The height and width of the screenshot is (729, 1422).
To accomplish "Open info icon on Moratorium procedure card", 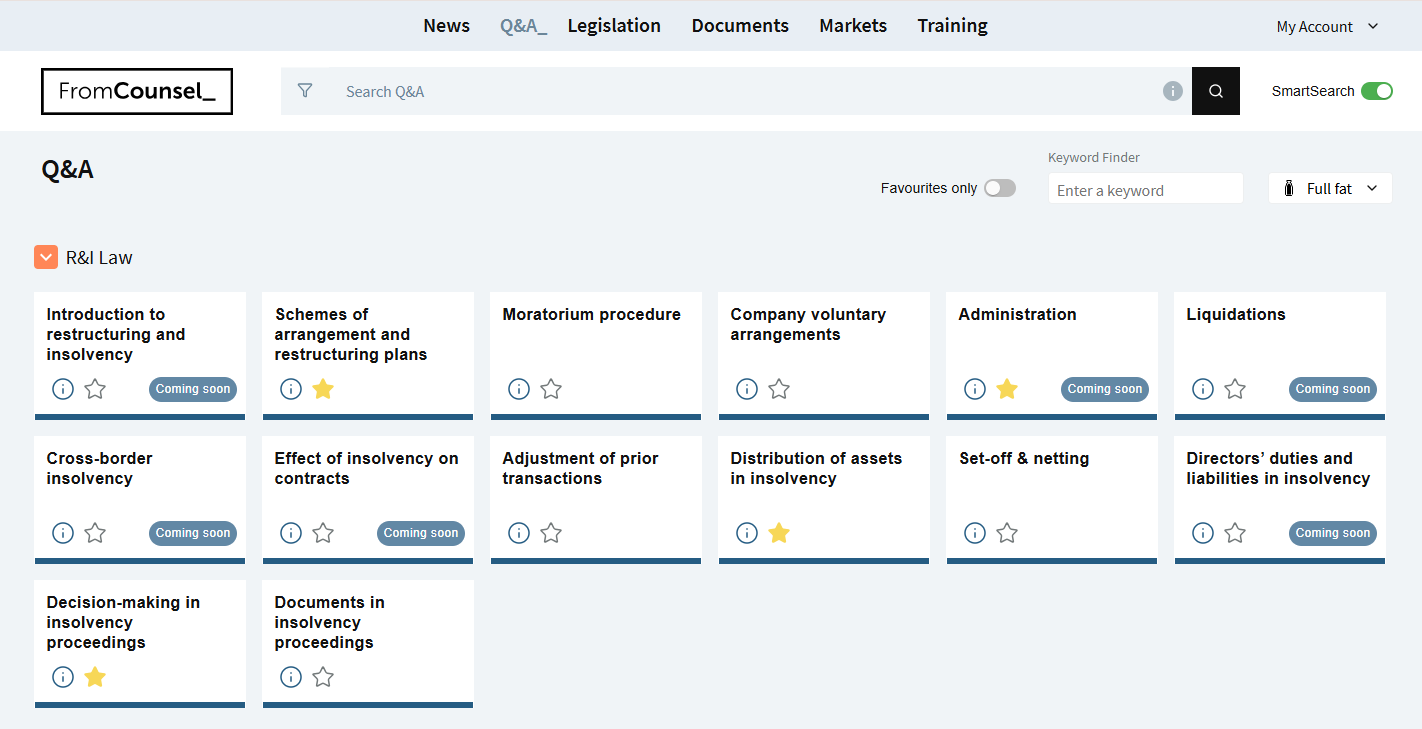I will [519, 389].
